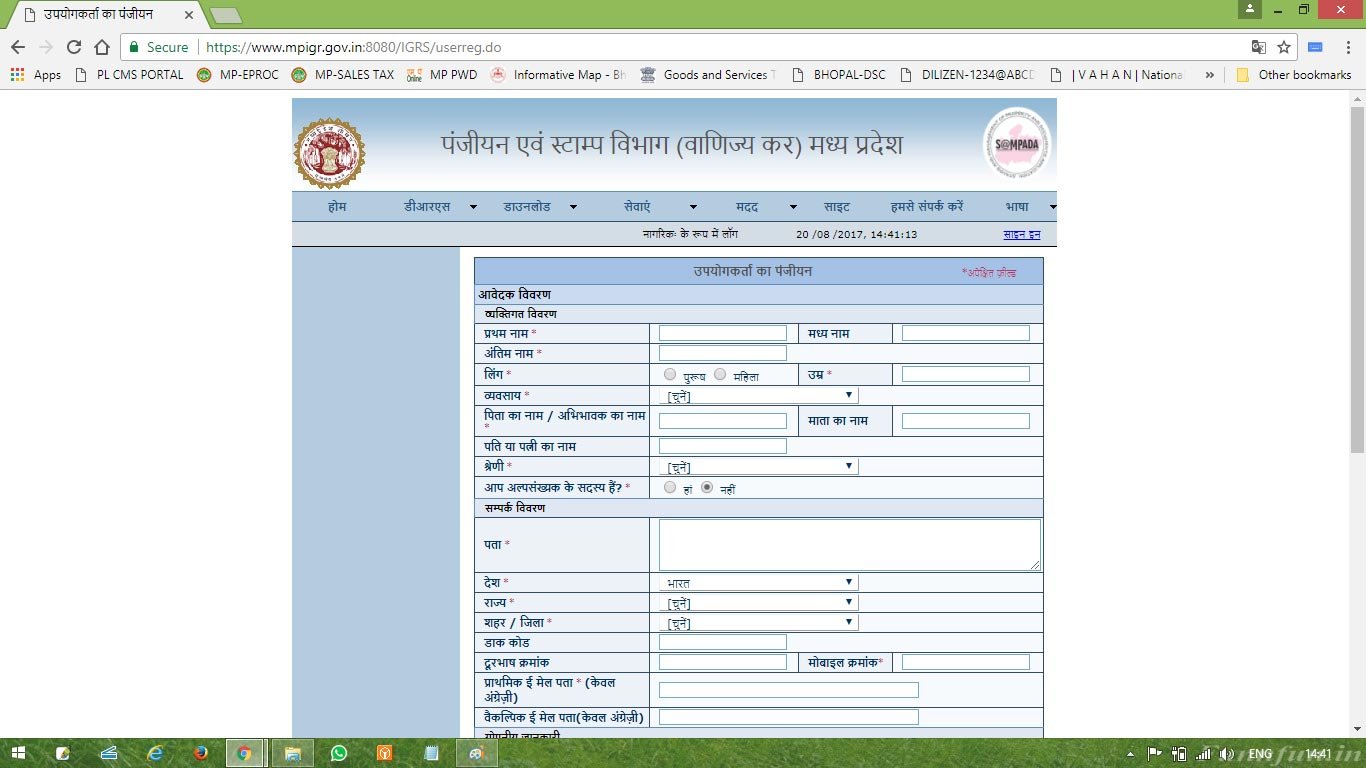
Task: Click the page reload icon
Action: 73,46
